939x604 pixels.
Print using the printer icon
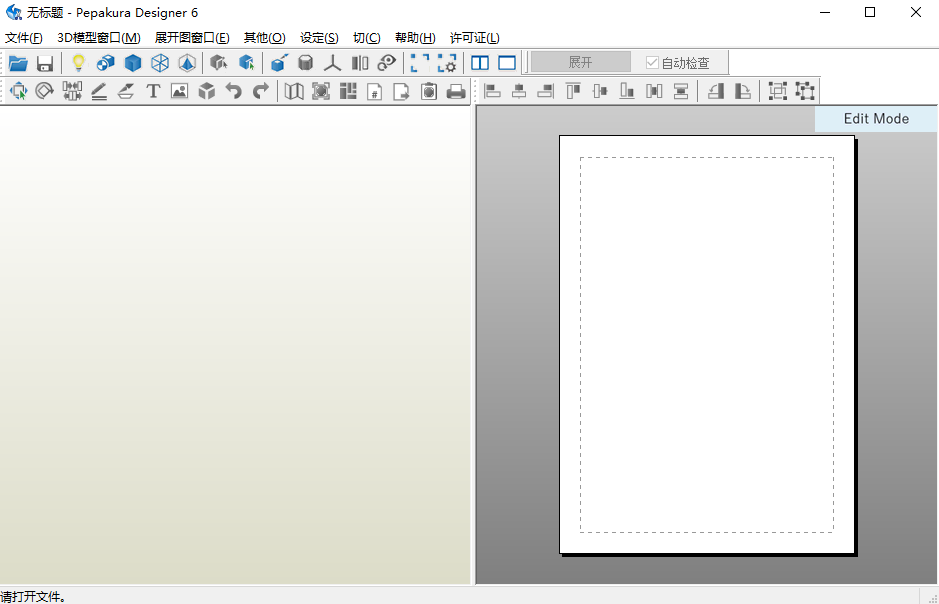coord(456,91)
